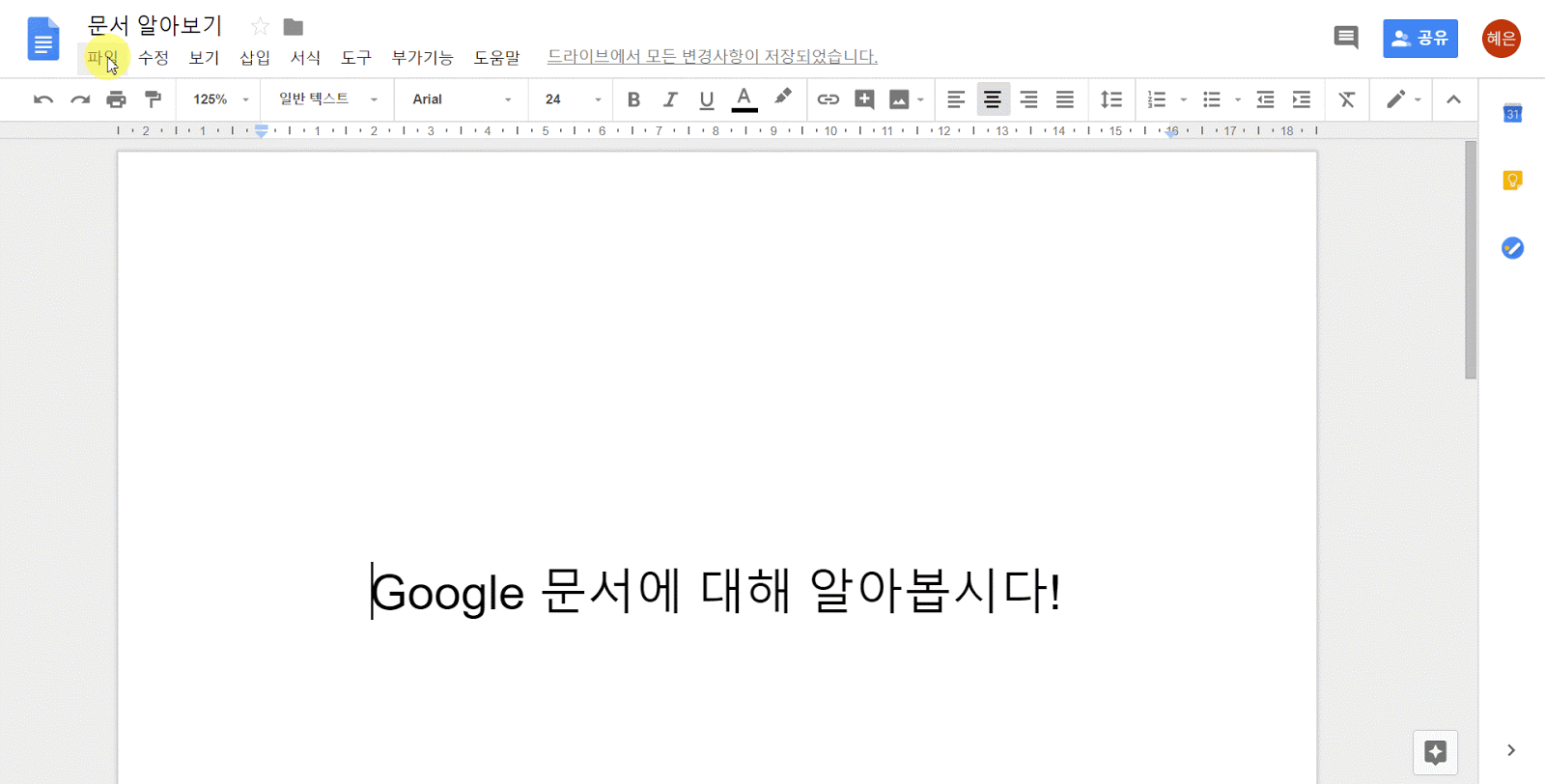
Task: Click the pencil editing mode icon
Action: (1395, 99)
